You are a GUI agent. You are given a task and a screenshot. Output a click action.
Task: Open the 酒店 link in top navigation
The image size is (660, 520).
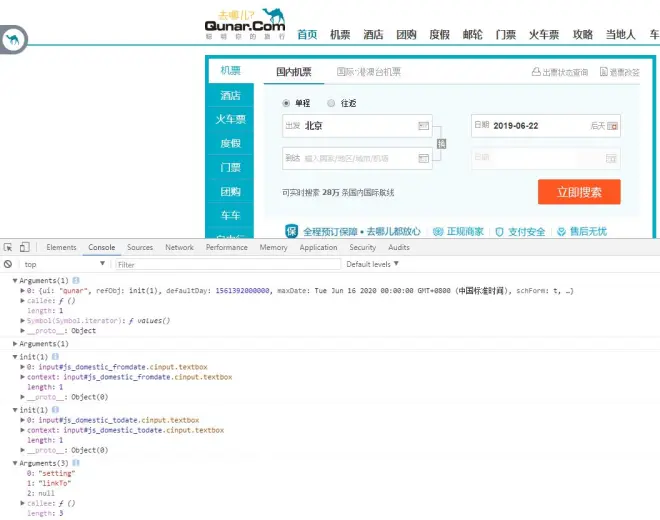(373, 34)
